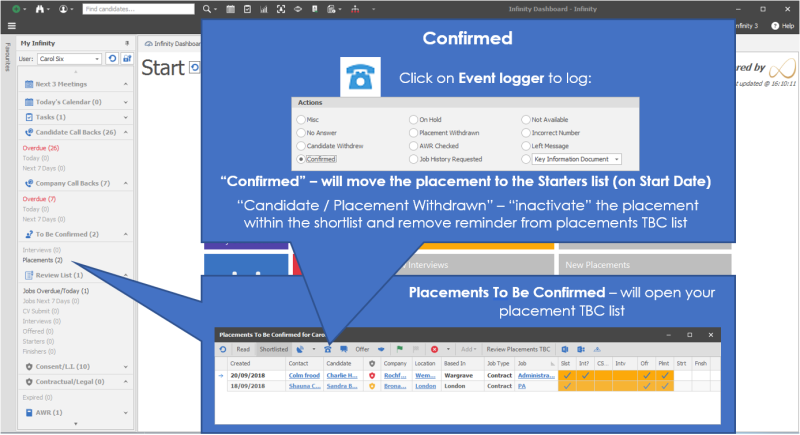Open the calendar icon in top toolbar
Screen dimensions: 800x435
(x=231, y=9)
